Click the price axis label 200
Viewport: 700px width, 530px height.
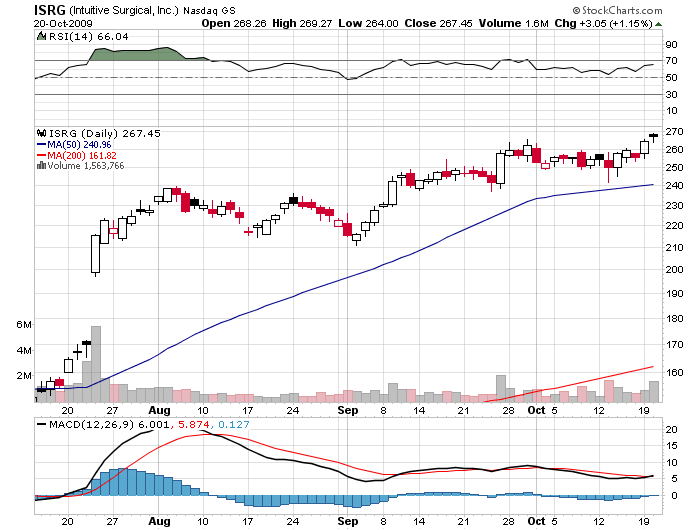tap(674, 269)
